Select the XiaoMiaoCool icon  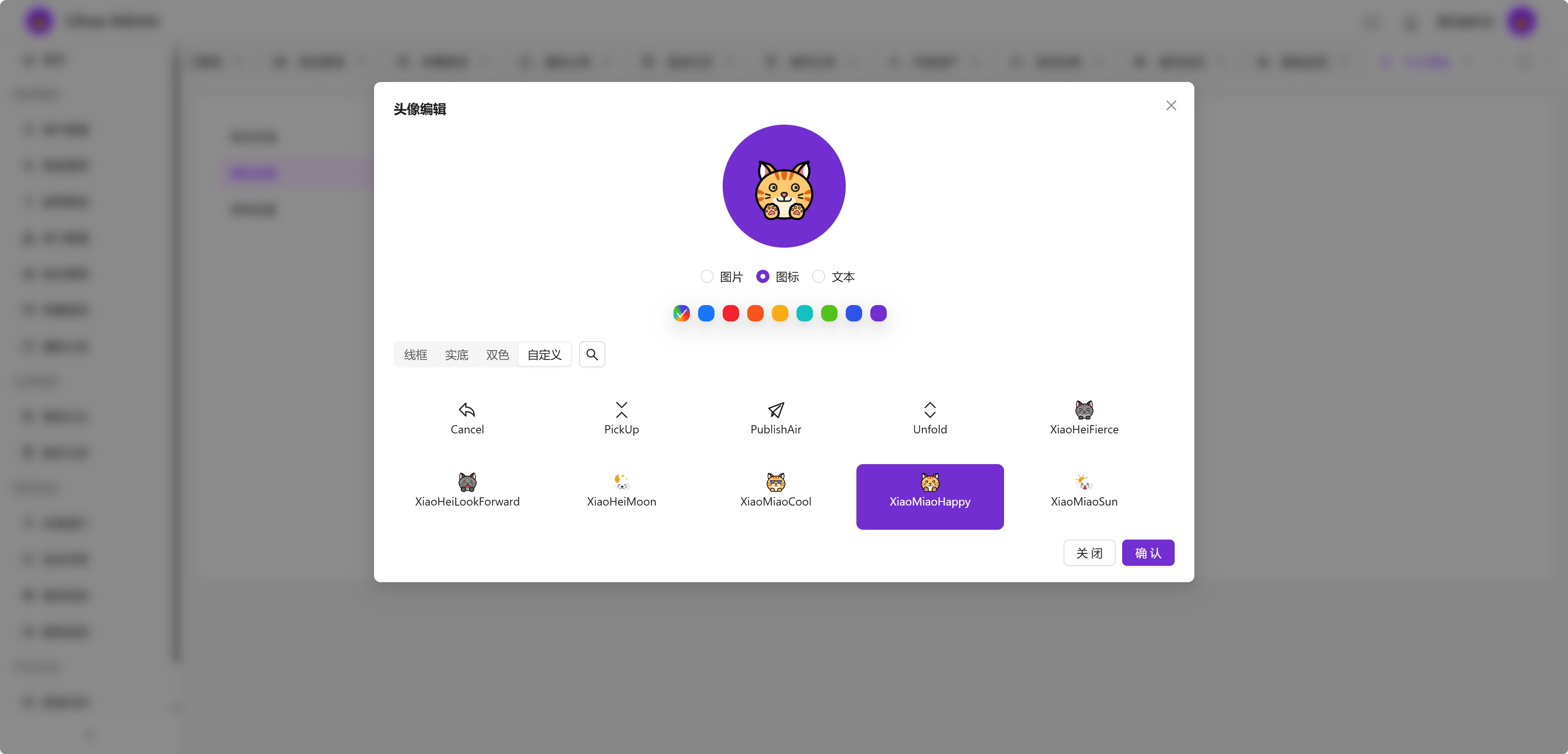[x=776, y=490]
